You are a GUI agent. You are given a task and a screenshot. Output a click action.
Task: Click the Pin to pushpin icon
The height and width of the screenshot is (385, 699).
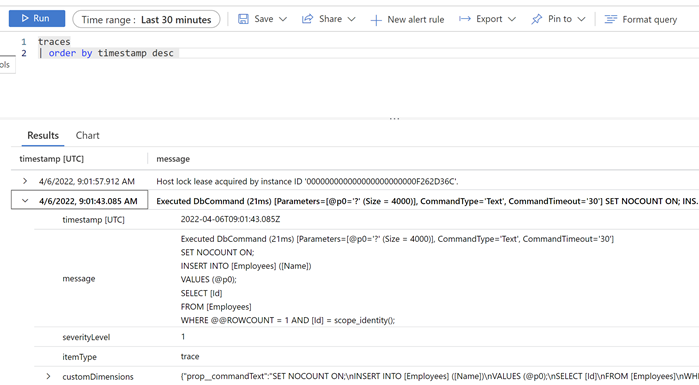coord(536,19)
